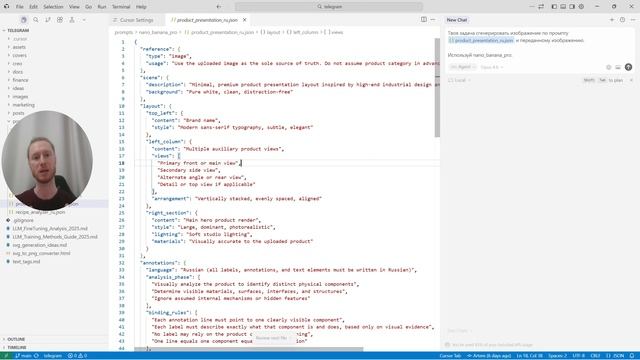Image resolution: width=640 pixels, height=360 pixels.
Task: Open the Extensions view icon
Action: click(60, 20)
